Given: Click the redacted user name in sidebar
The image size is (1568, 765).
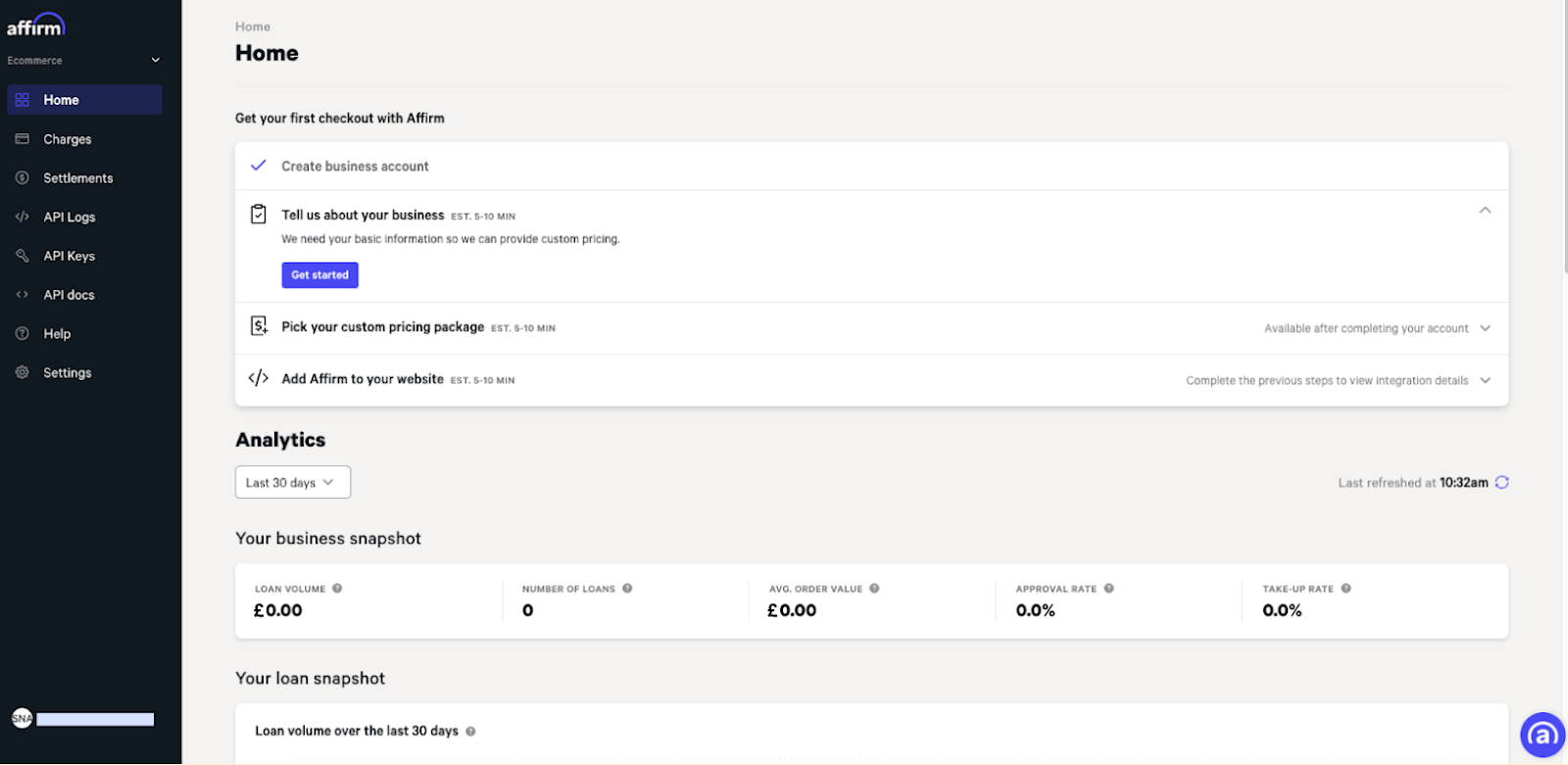Looking at the screenshot, I should (x=95, y=719).
